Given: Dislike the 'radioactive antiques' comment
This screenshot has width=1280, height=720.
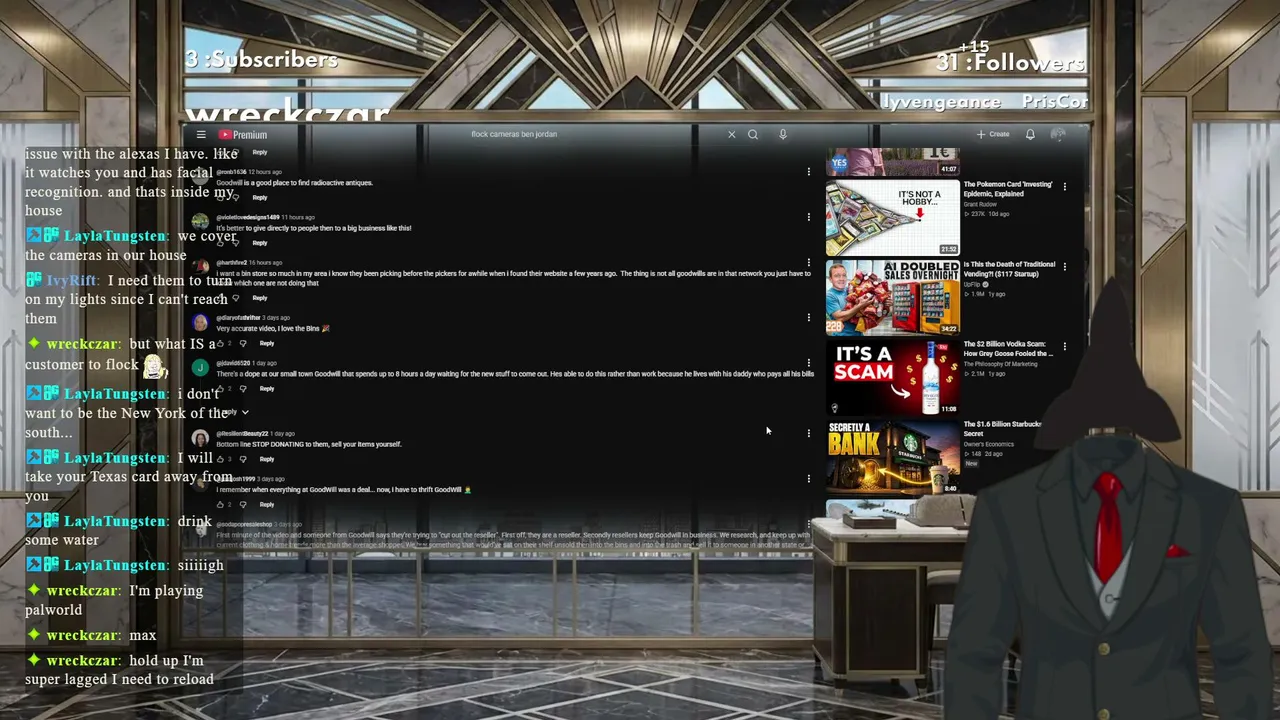Looking at the screenshot, I should [x=236, y=197].
